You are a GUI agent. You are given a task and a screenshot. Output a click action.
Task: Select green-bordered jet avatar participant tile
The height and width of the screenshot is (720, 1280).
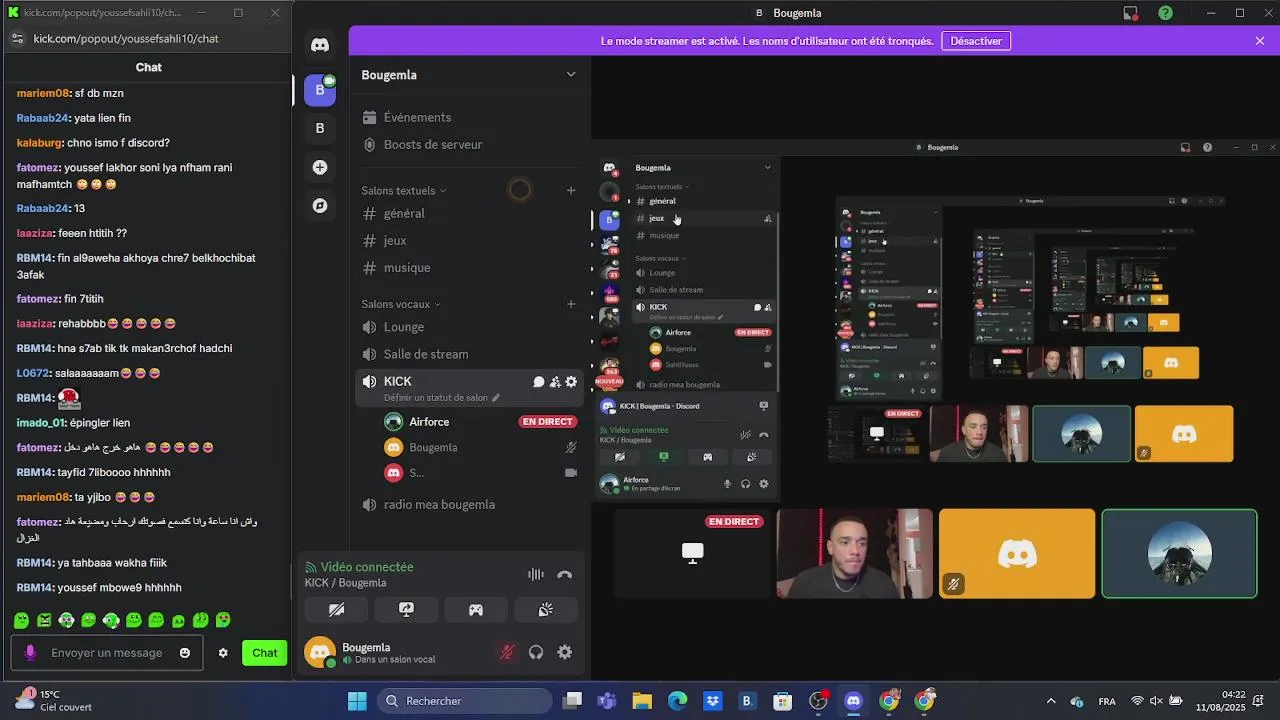coord(1179,554)
